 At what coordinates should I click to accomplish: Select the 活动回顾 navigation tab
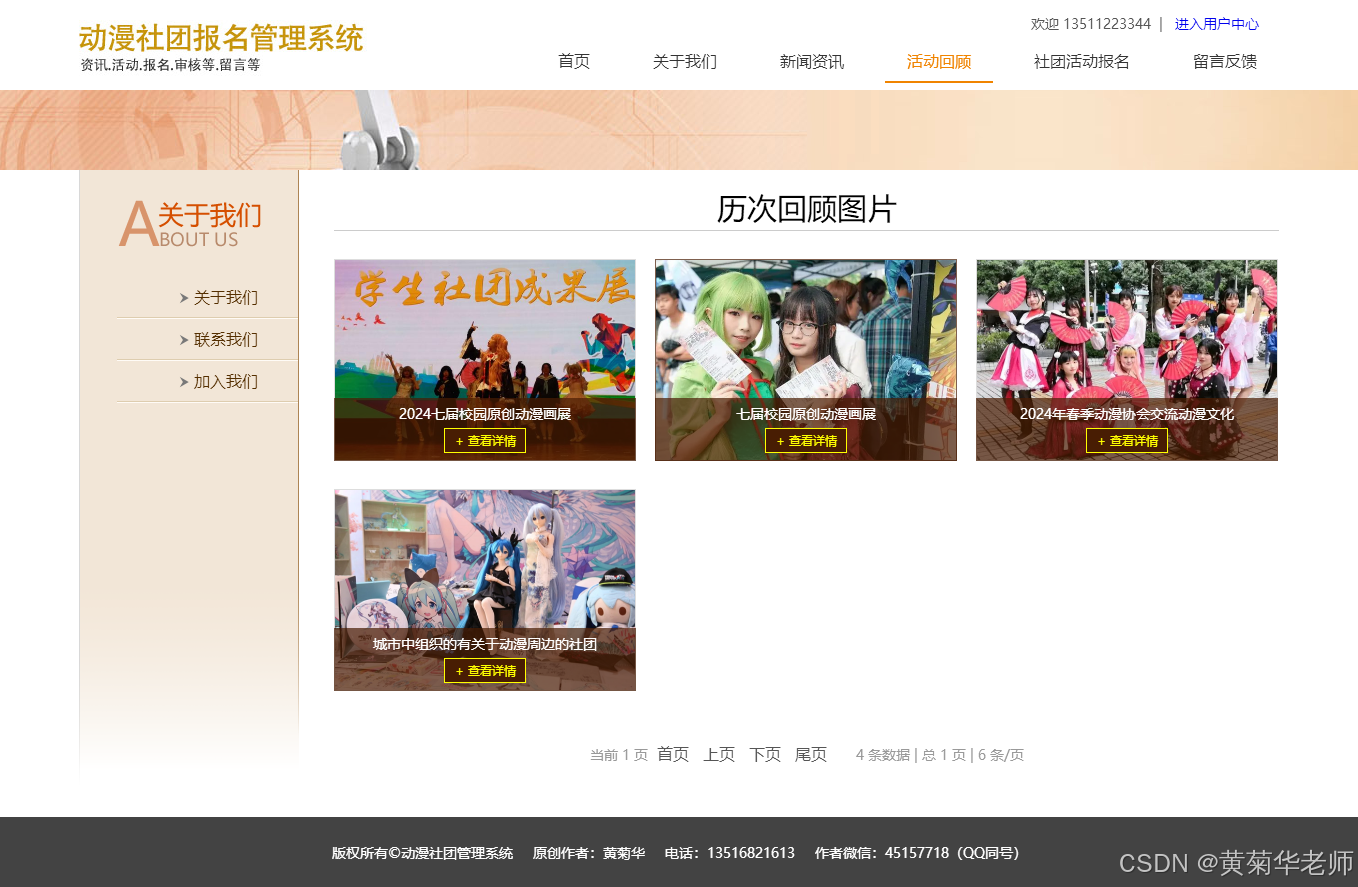coord(939,61)
